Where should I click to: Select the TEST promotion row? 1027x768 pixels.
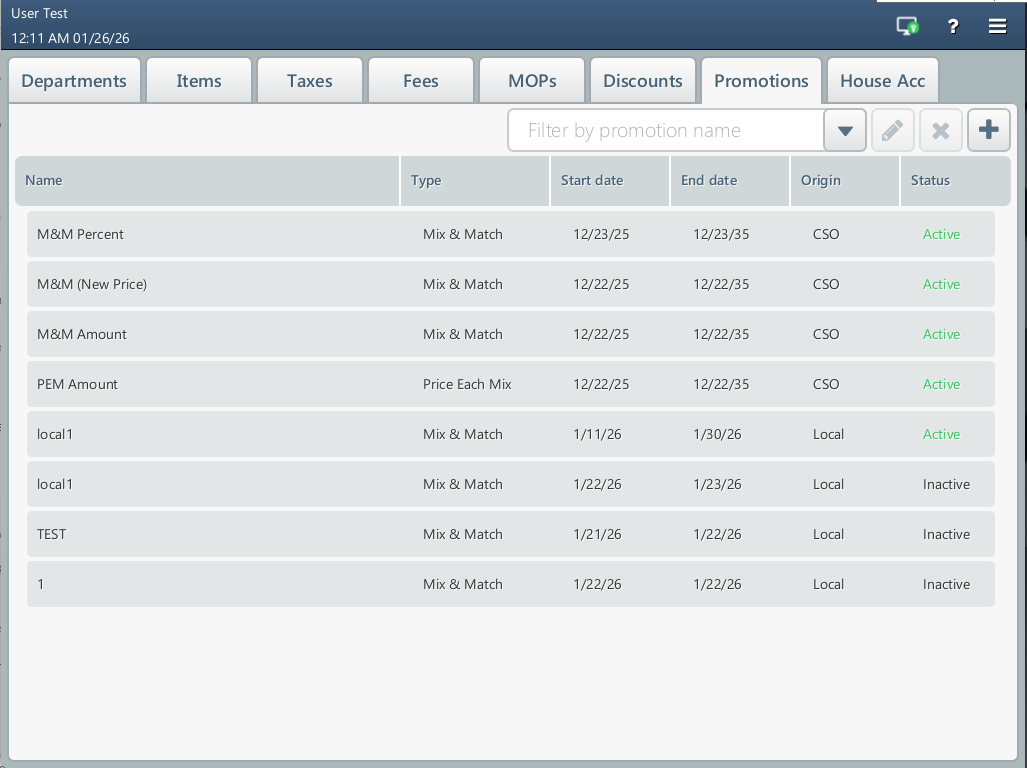510,534
